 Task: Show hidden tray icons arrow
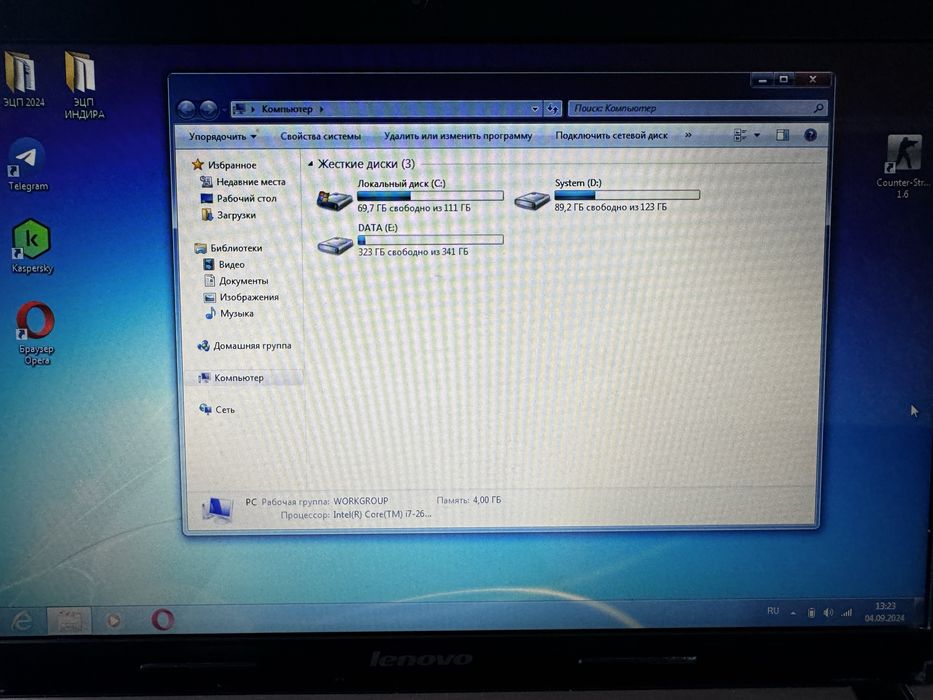click(x=793, y=612)
